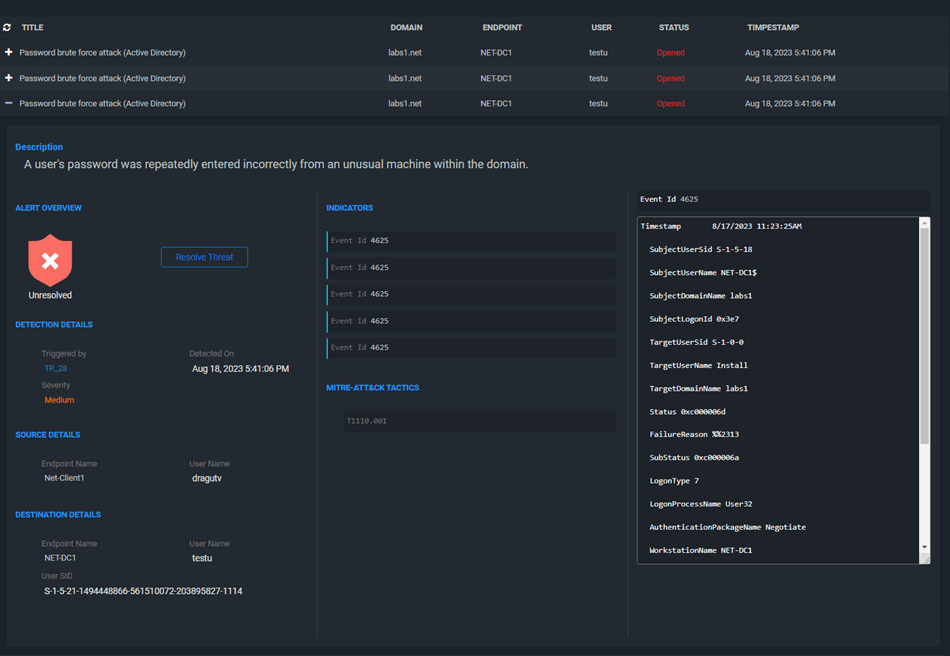Click the event details scrollbar thumb

click(924, 335)
